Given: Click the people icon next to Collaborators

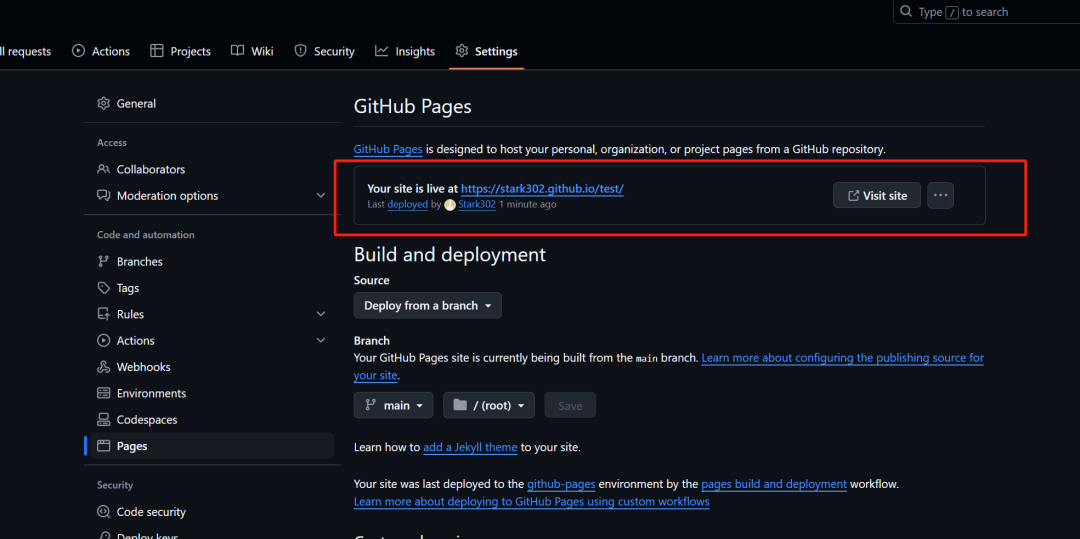Looking at the screenshot, I should pyautogui.click(x=103, y=169).
